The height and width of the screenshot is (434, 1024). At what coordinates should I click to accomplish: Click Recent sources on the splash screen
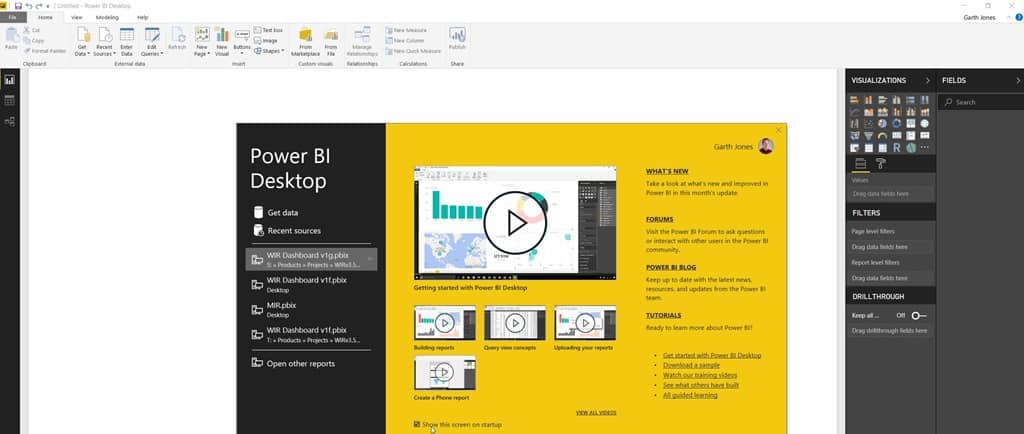(287, 230)
